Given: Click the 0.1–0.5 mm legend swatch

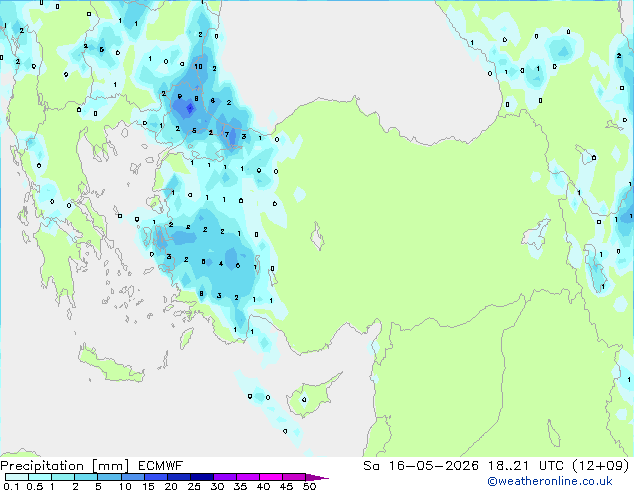Looking at the screenshot, I should point(17,477).
